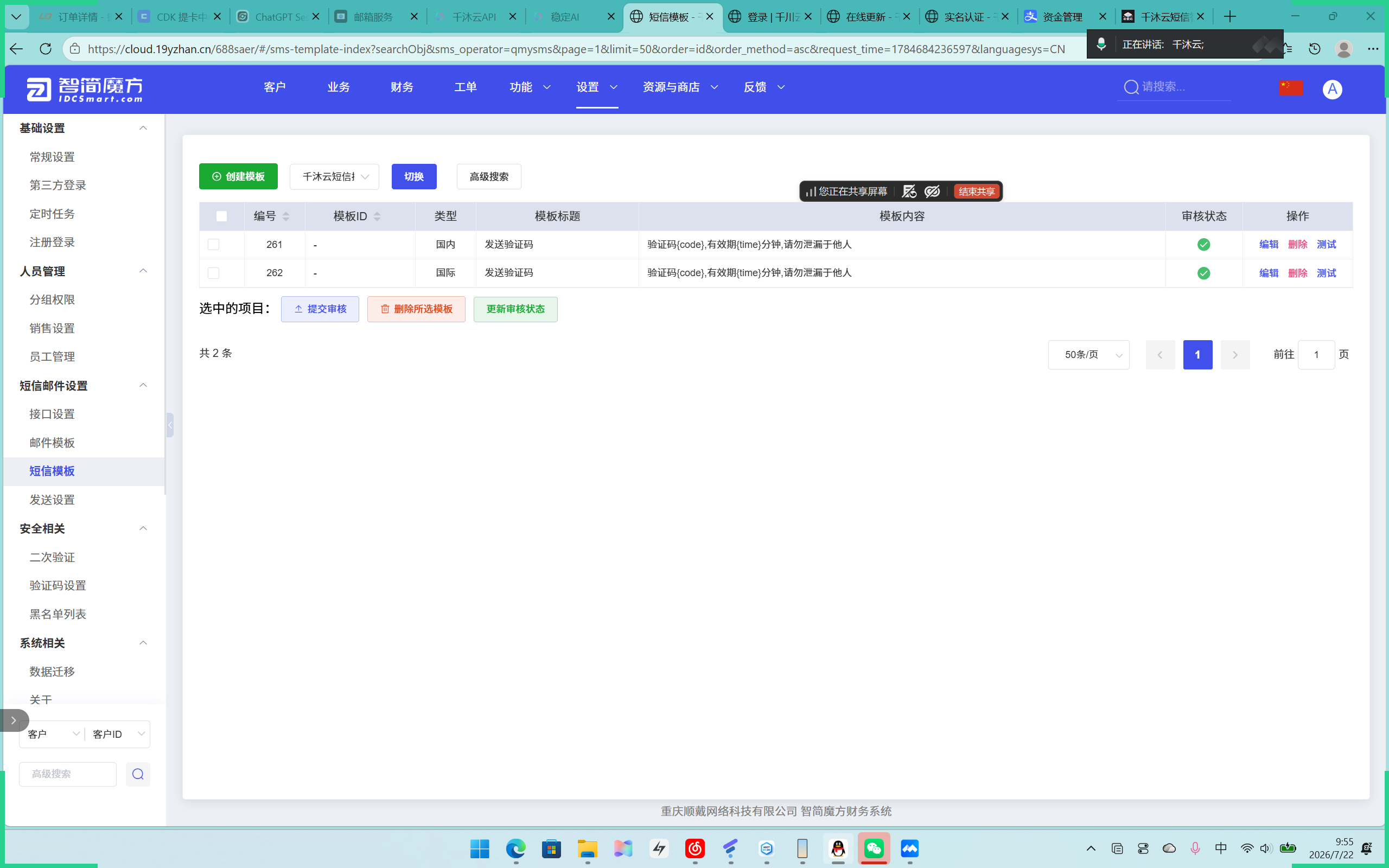Screen dimensions: 1389x868
Task: Collapse the sidebar using the divider handle
Action: tap(170, 425)
